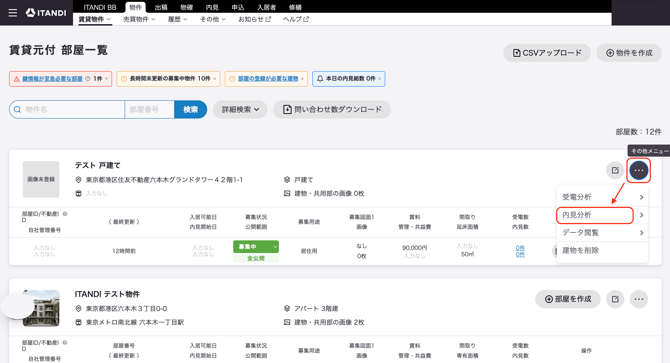The image size is (670, 363).
Task: Click the info icon beside 部屋ID in first card
Action: click(x=65, y=214)
